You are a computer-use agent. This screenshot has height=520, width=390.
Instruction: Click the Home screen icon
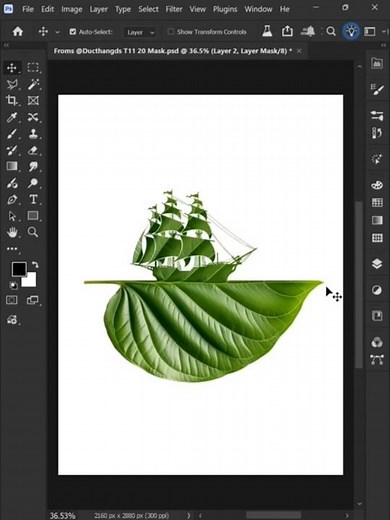pyautogui.click(x=18, y=32)
